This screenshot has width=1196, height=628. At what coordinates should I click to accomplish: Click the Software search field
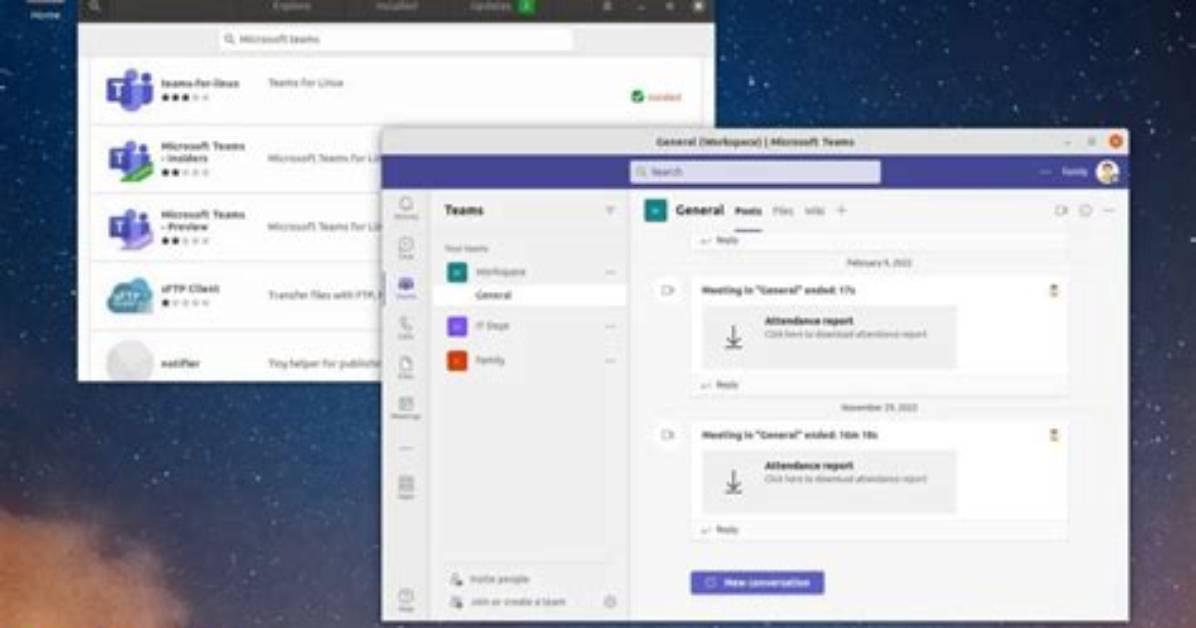point(396,39)
